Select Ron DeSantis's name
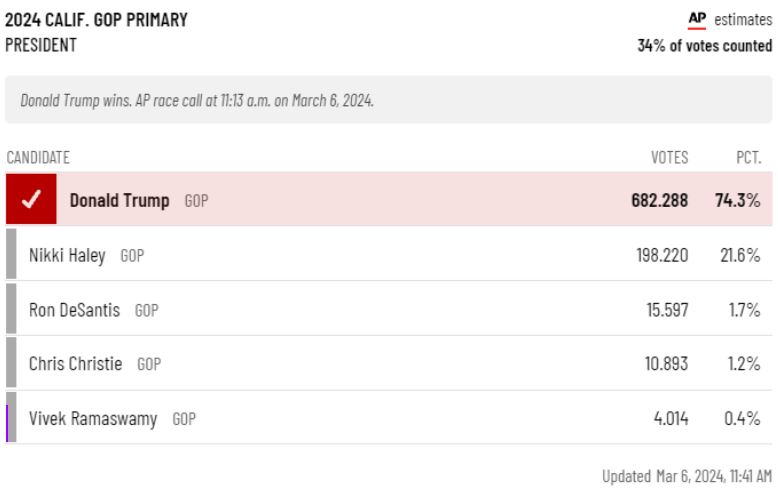The width and height of the screenshot is (778, 490). click(74, 309)
